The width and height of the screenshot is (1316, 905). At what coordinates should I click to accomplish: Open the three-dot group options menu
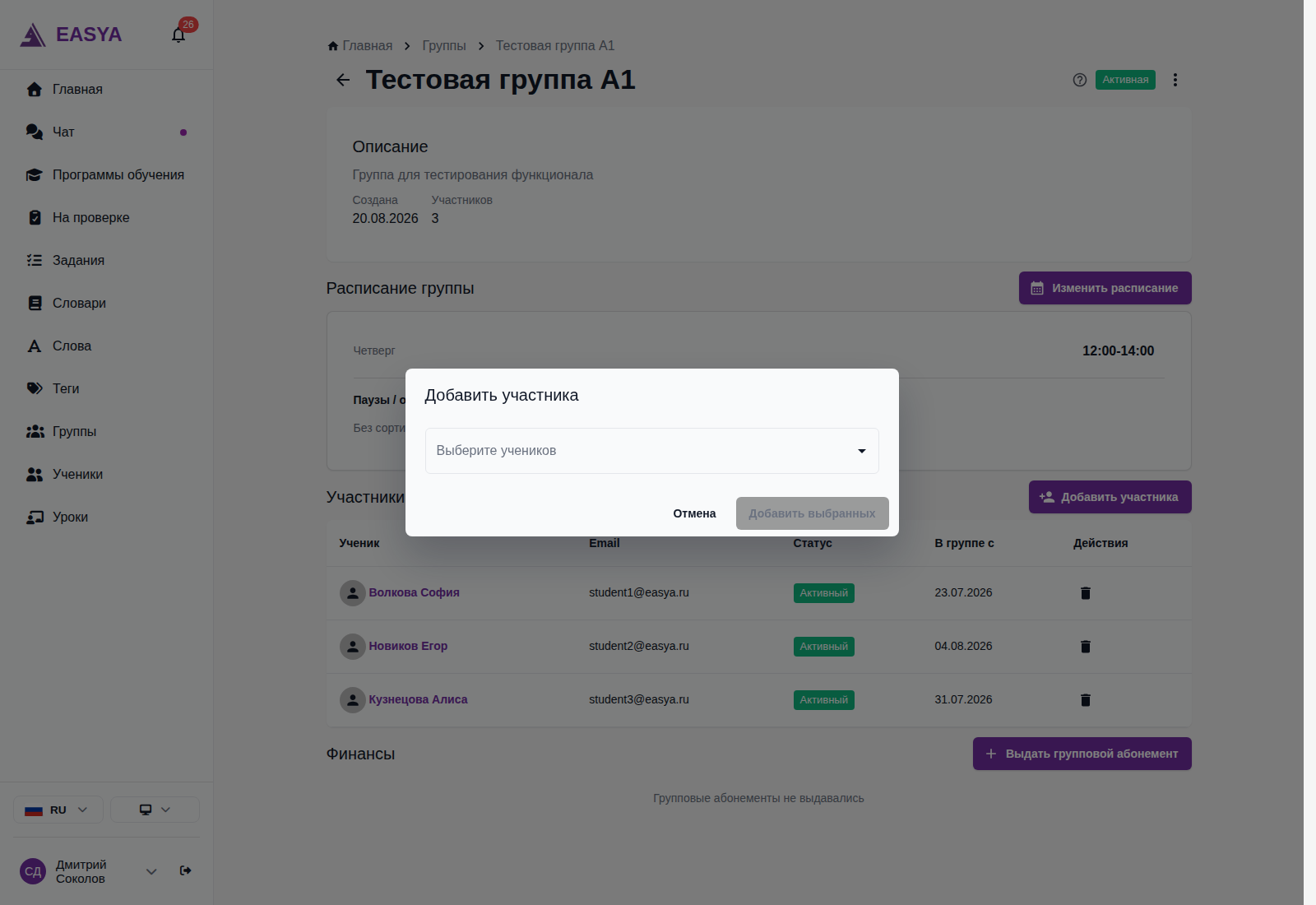click(x=1175, y=80)
